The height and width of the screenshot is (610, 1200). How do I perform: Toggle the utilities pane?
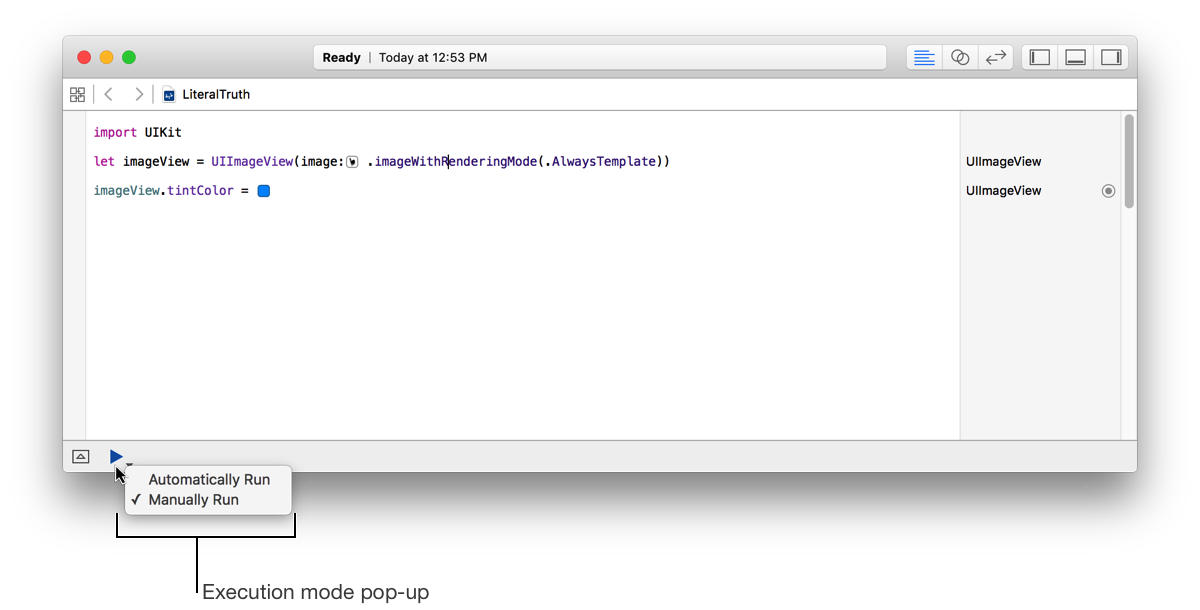[1111, 58]
